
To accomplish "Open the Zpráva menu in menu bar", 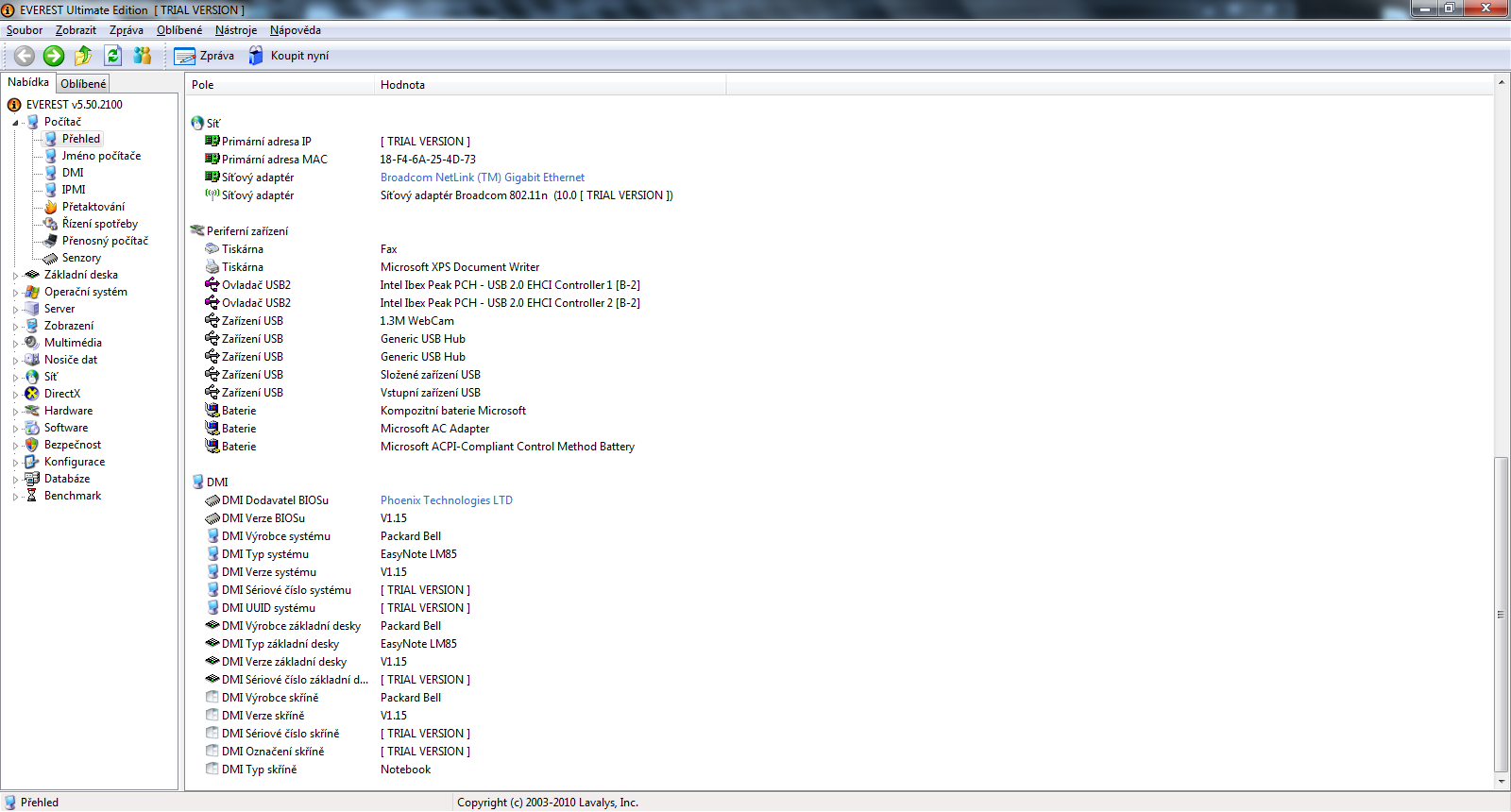I will tap(127, 30).
